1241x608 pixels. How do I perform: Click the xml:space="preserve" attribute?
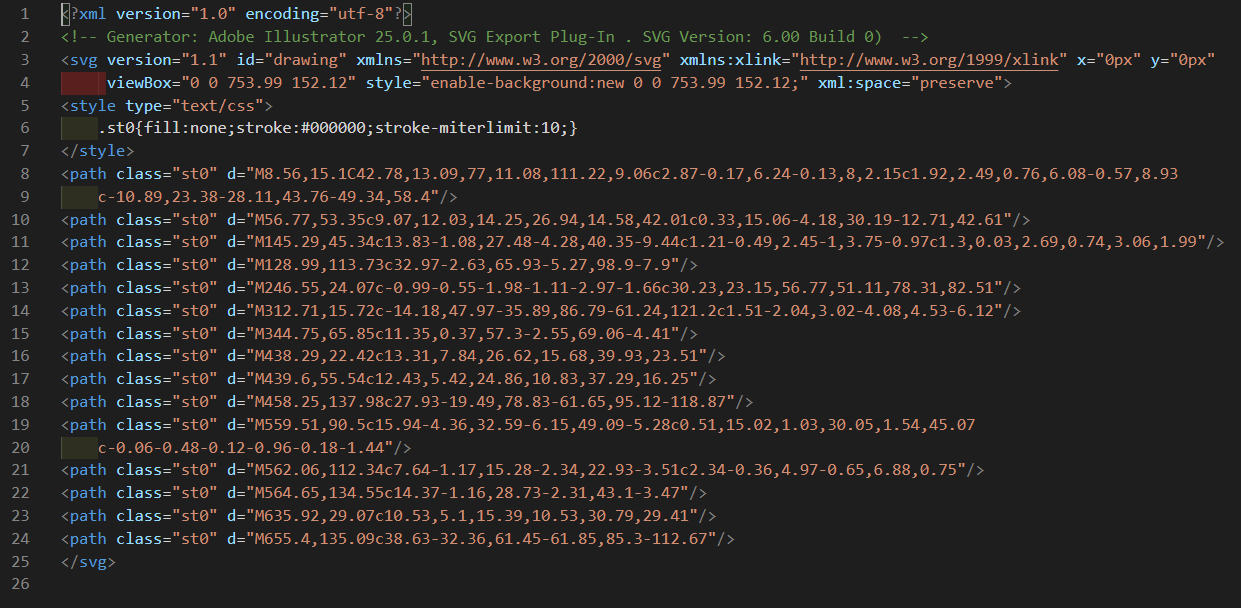[913, 83]
